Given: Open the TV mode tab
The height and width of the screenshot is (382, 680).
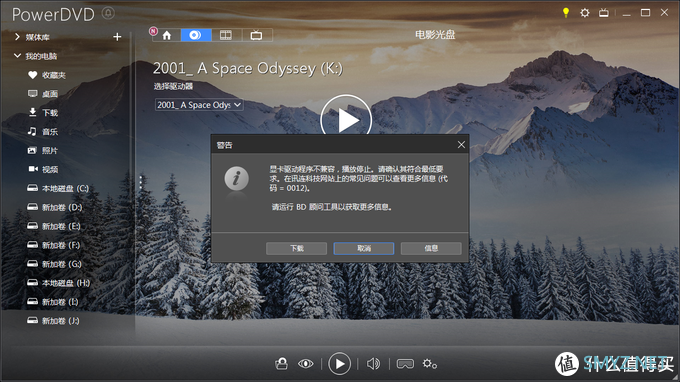Looking at the screenshot, I should coord(257,35).
